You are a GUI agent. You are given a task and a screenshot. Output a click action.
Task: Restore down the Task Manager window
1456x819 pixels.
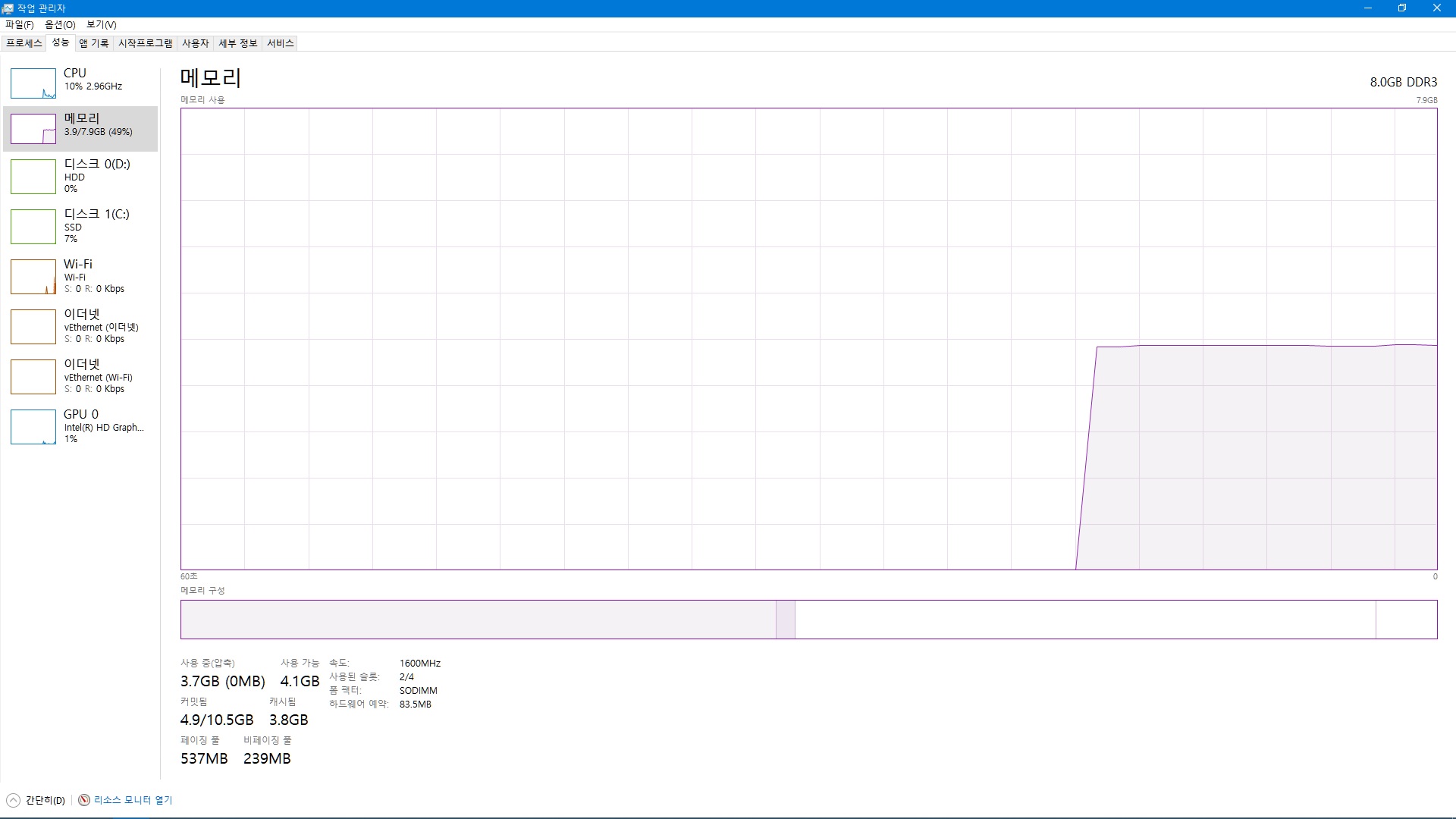click(1402, 8)
